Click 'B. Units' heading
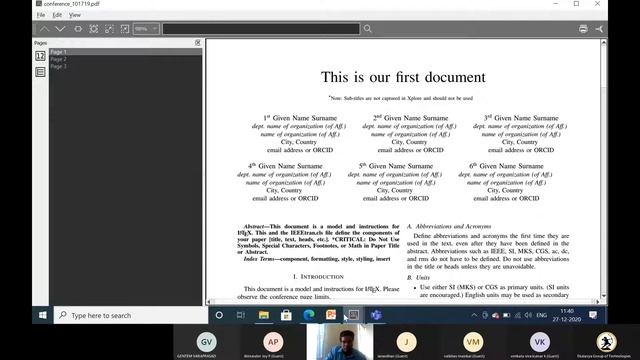This screenshot has height=360, width=640. [x=418, y=278]
